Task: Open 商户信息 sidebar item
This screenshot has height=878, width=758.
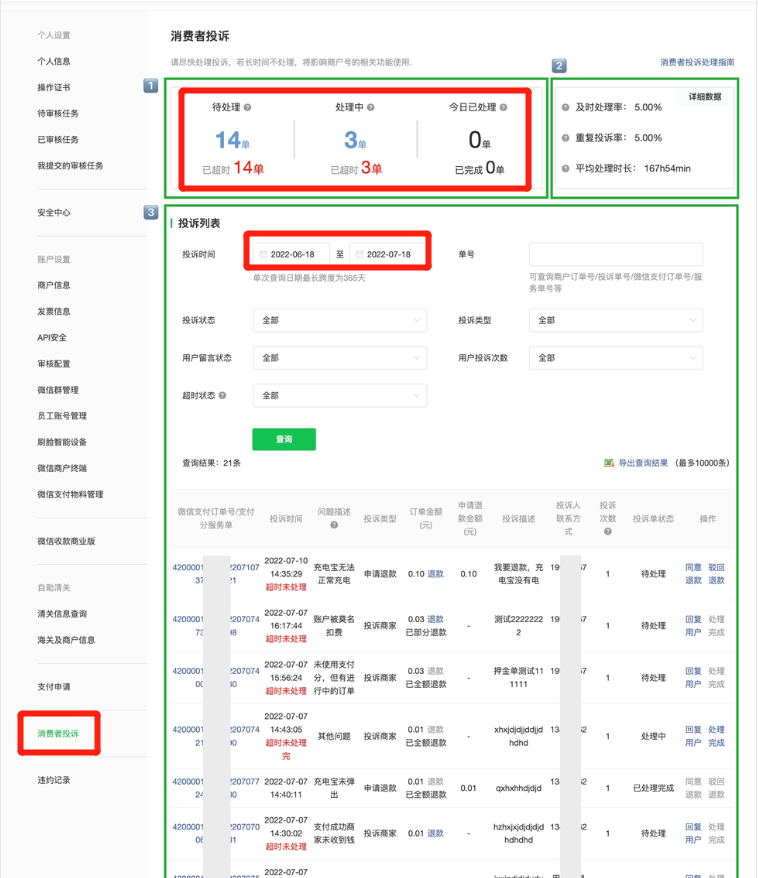Action: tap(54, 285)
